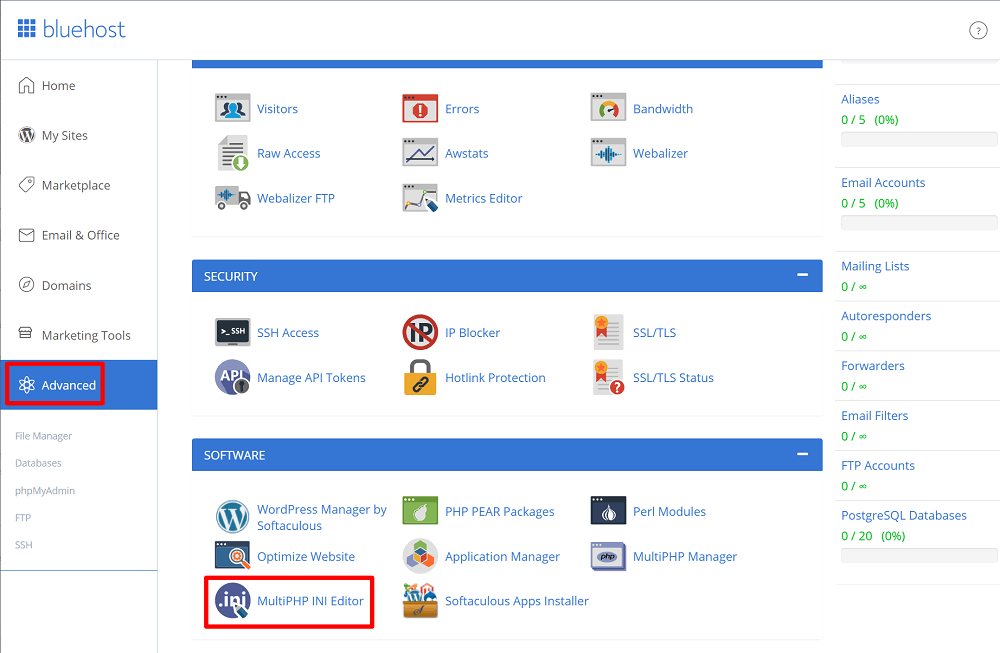Viewport: 1000px width, 653px height.
Task: Select the Advanced sidebar item
Action: 79,385
